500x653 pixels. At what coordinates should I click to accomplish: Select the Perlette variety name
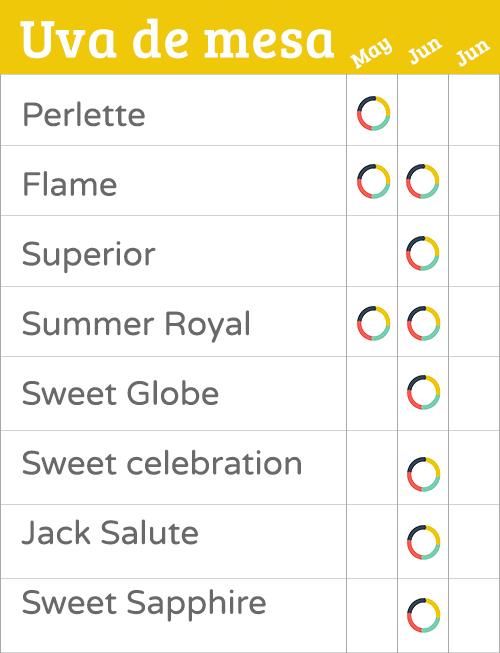pyautogui.click(x=84, y=114)
